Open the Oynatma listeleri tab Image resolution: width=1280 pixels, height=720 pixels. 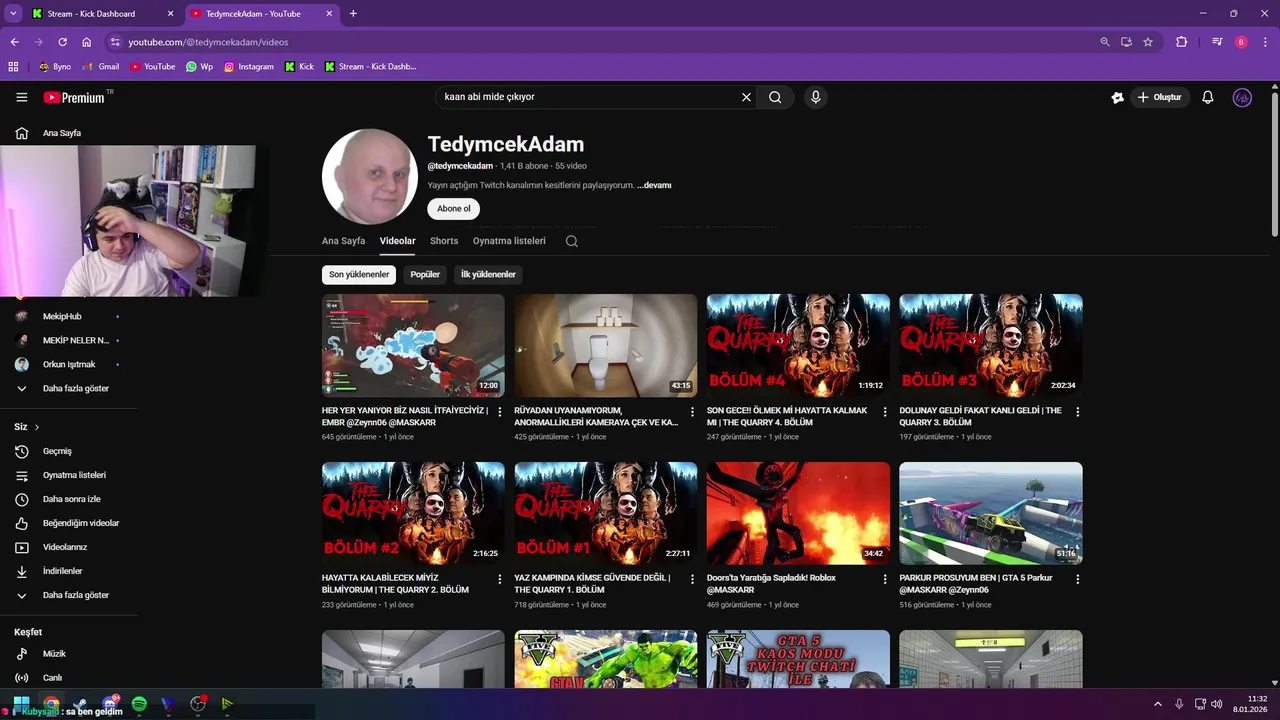coord(509,241)
